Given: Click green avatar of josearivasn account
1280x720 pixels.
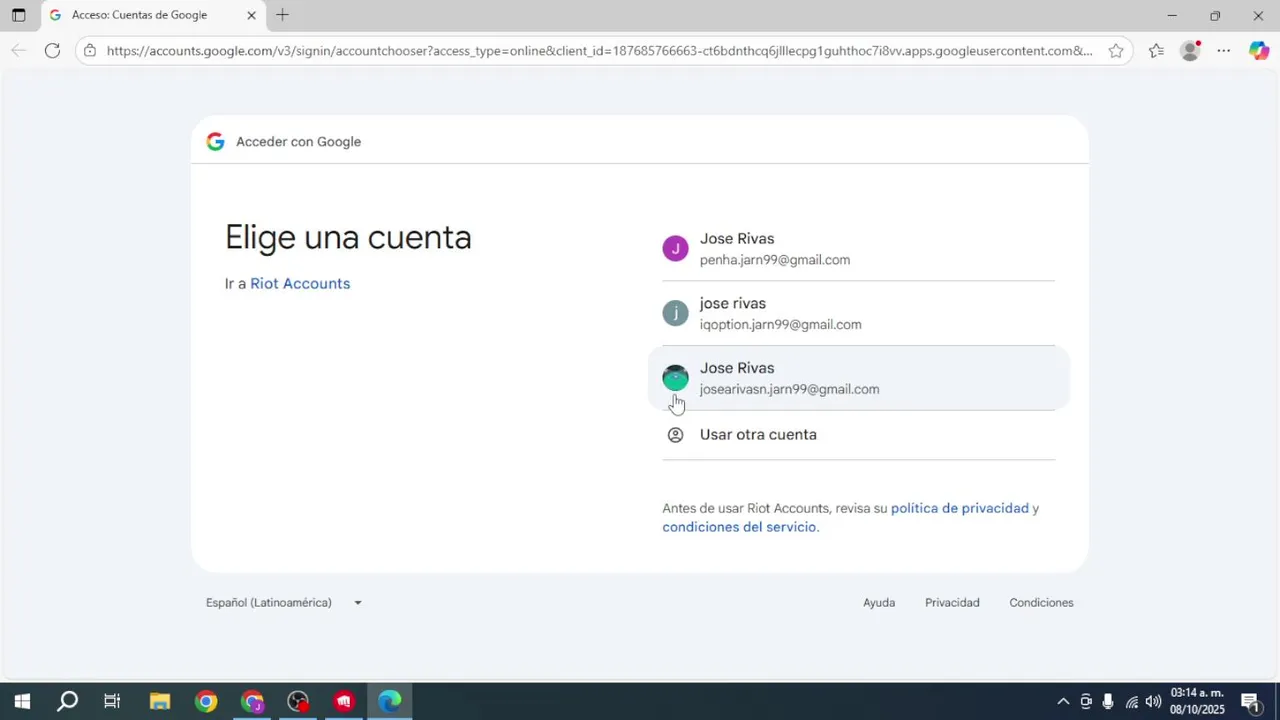Looking at the screenshot, I should [x=675, y=378].
